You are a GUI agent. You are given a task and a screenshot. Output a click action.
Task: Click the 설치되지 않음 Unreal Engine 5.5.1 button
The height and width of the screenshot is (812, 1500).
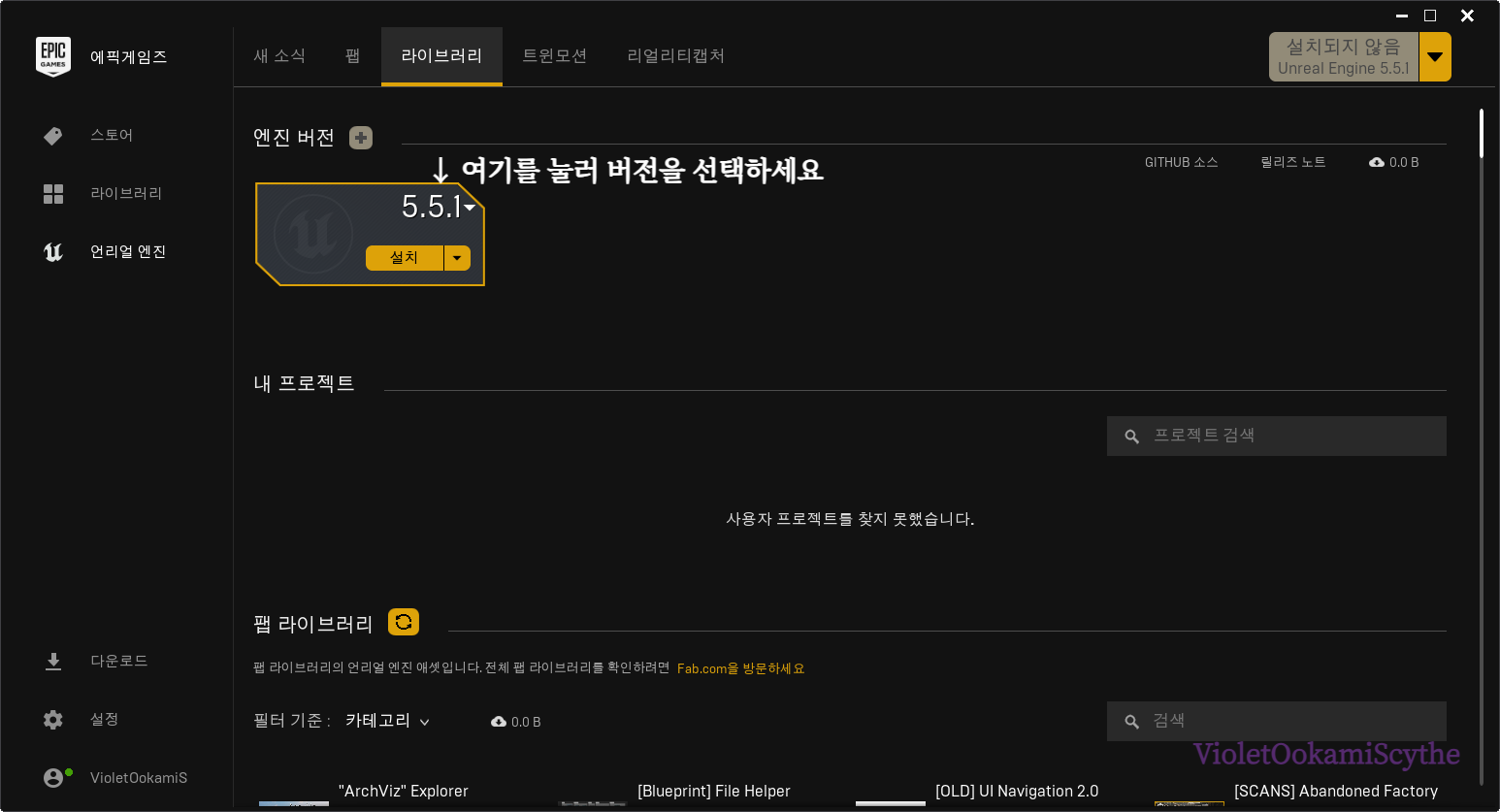coord(1344,57)
